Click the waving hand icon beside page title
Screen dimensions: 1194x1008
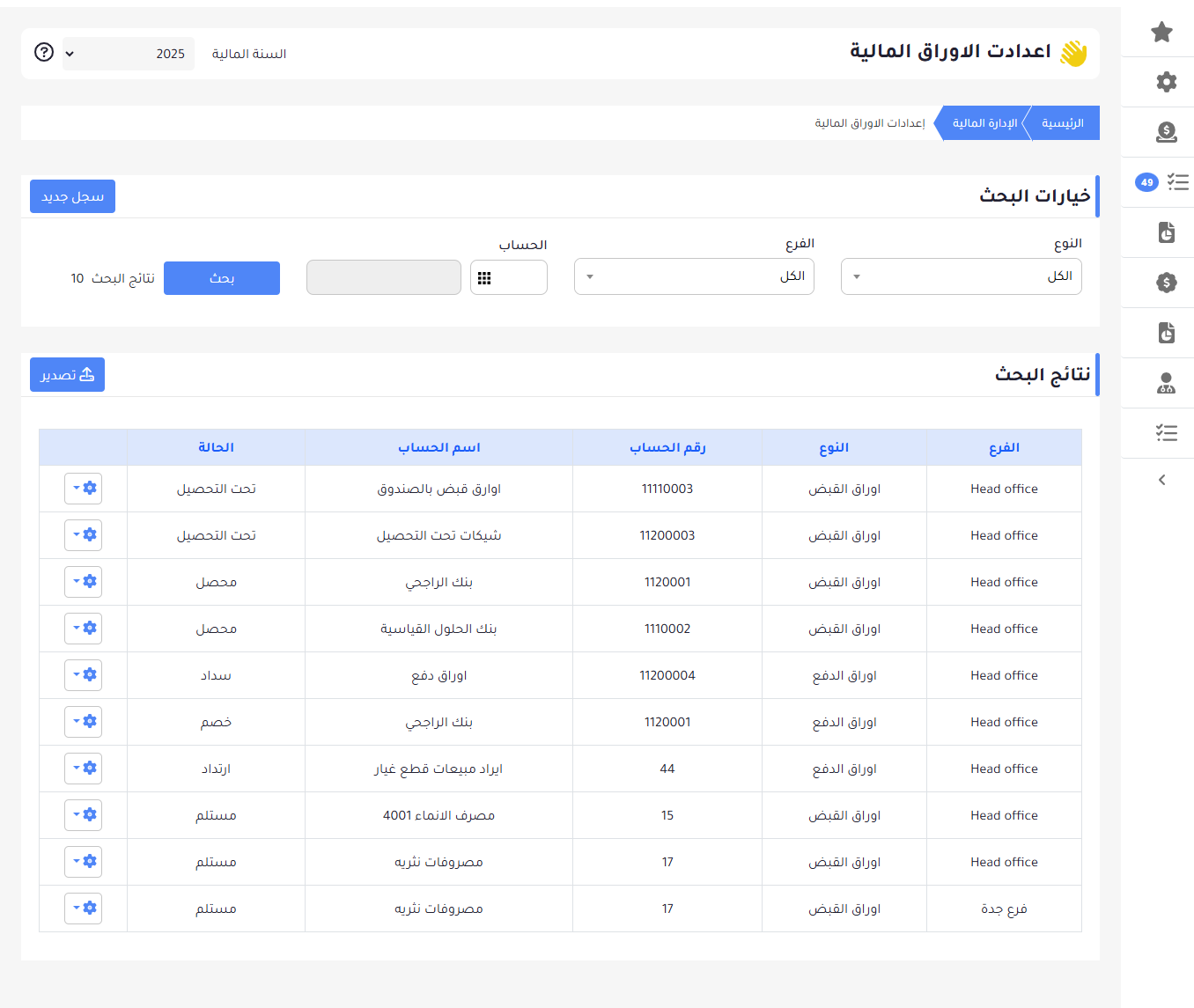(x=1073, y=53)
